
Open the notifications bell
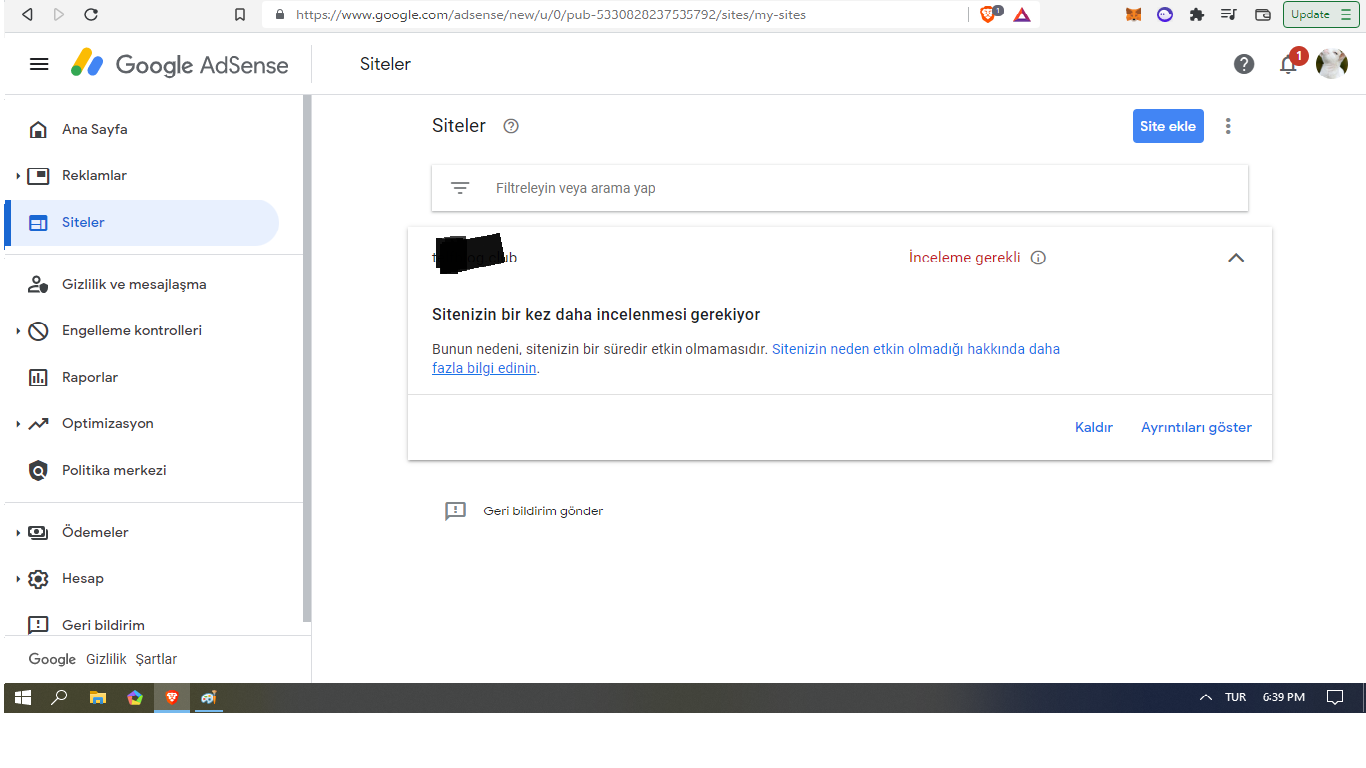tap(1288, 64)
